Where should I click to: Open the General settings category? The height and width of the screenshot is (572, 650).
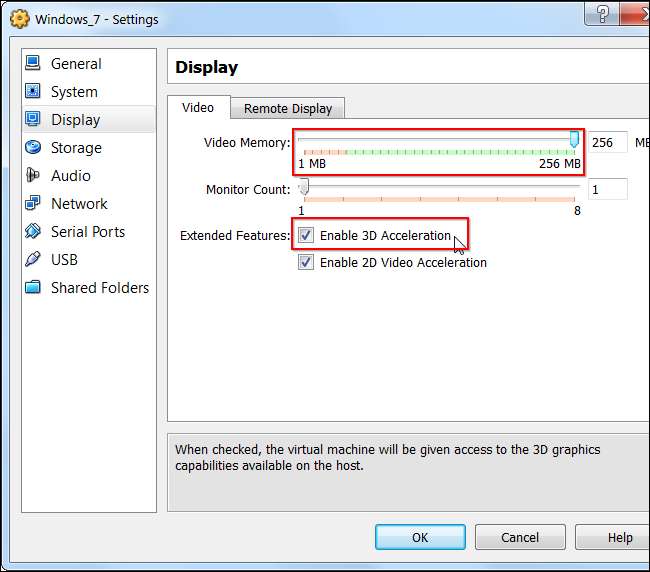point(89,63)
